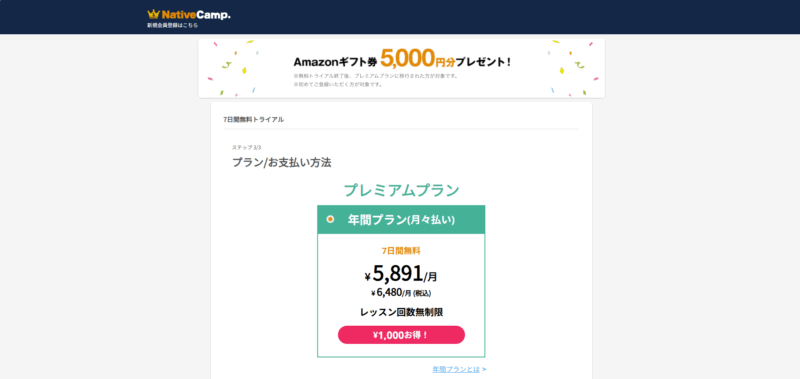Click the ¥5,891/月 price text

[401, 274]
